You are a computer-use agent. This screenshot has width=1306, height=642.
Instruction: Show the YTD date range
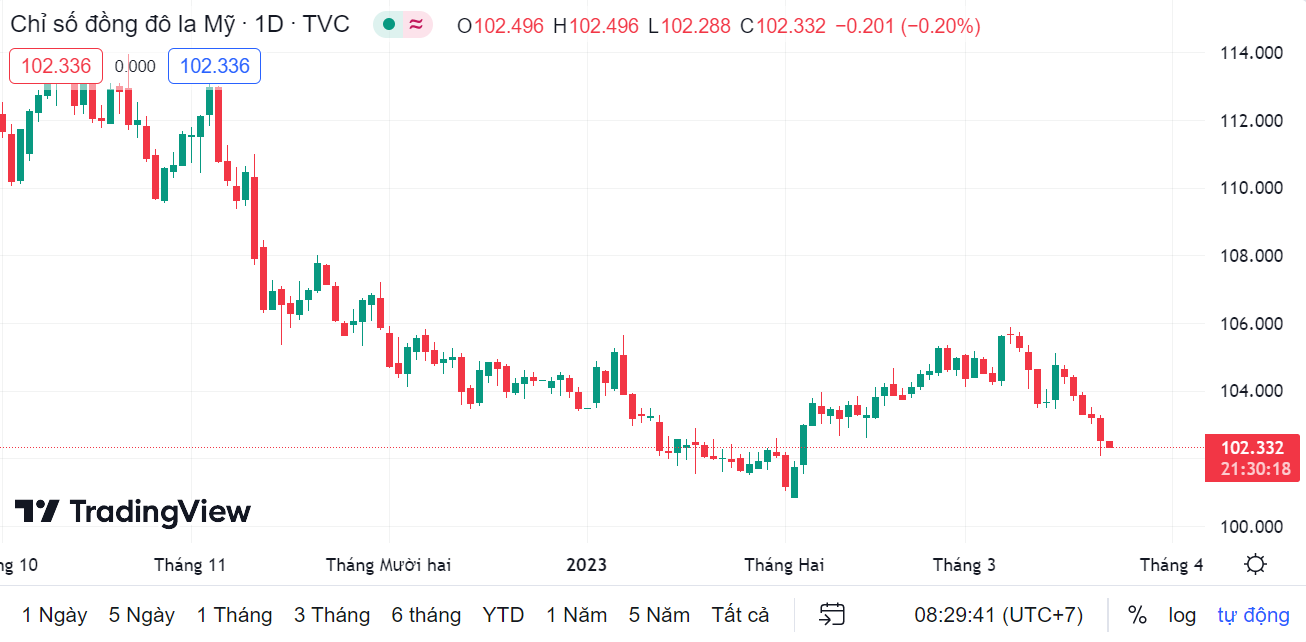pos(503,614)
